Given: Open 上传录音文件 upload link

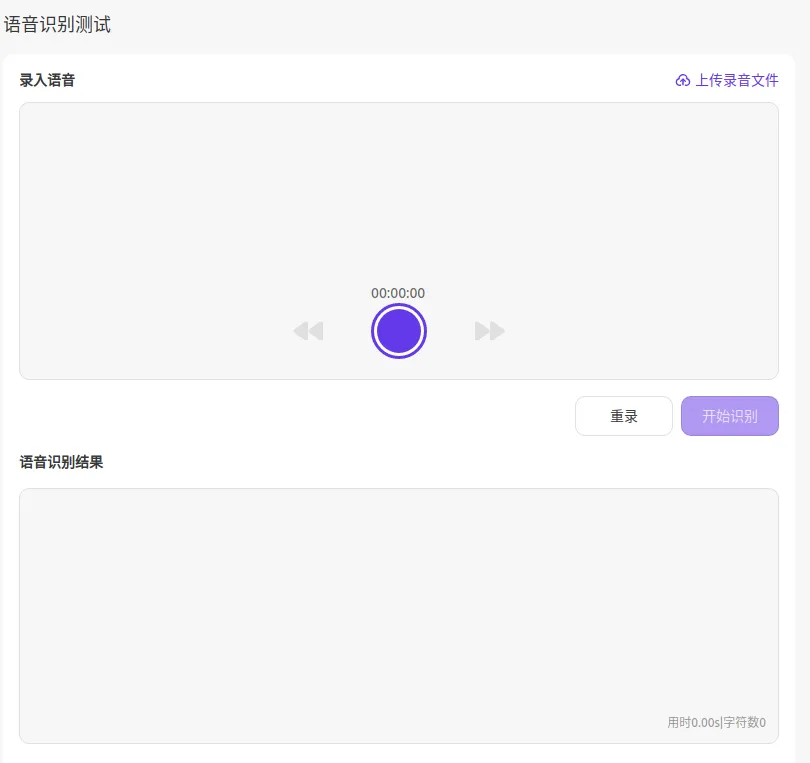Looking at the screenshot, I should tap(726, 81).
